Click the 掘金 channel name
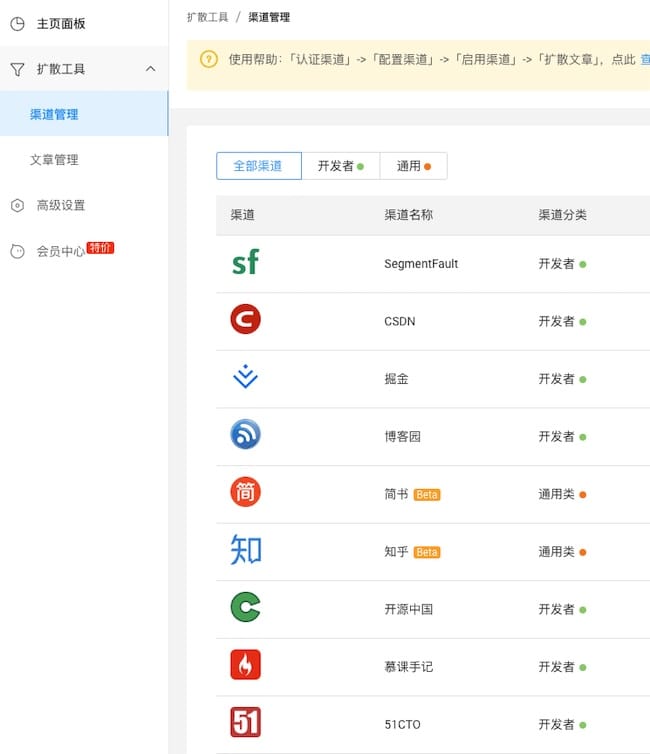This screenshot has height=754, width=650. pyautogui.click(x=396, y=379)
